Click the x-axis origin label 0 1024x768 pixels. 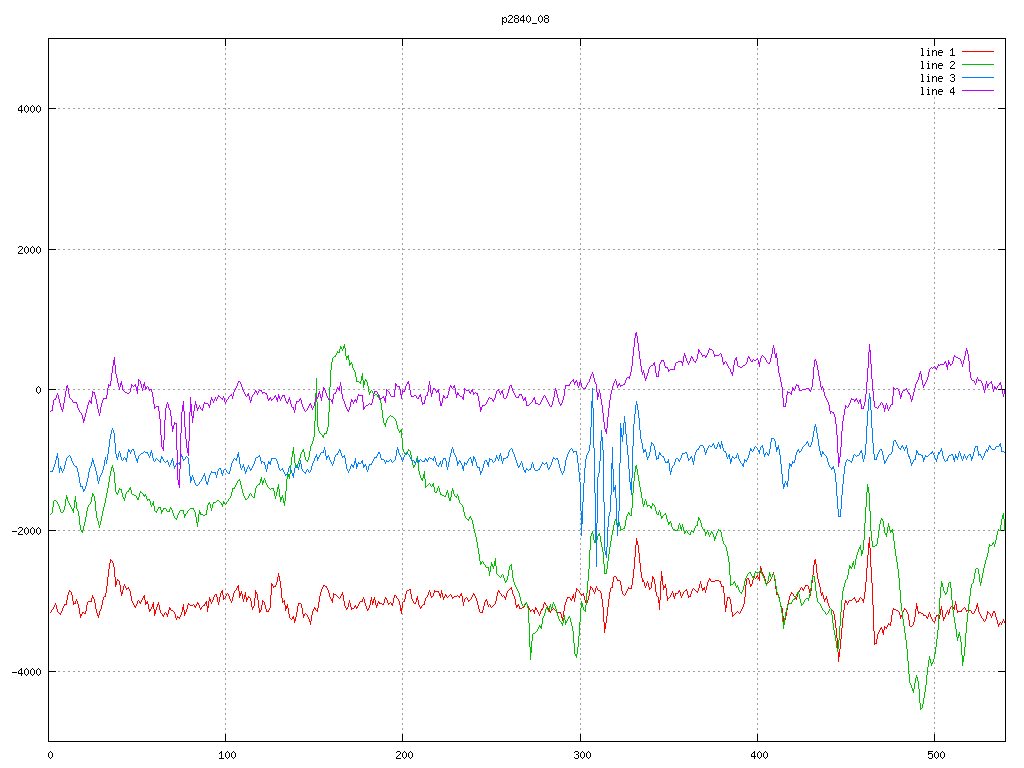click(50, 756)
